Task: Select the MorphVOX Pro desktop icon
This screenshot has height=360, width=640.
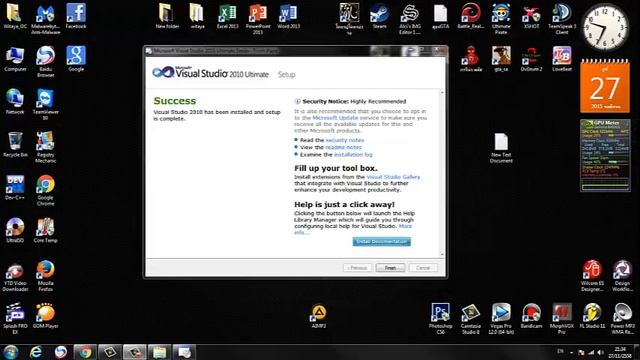Action: pos(562,318)
